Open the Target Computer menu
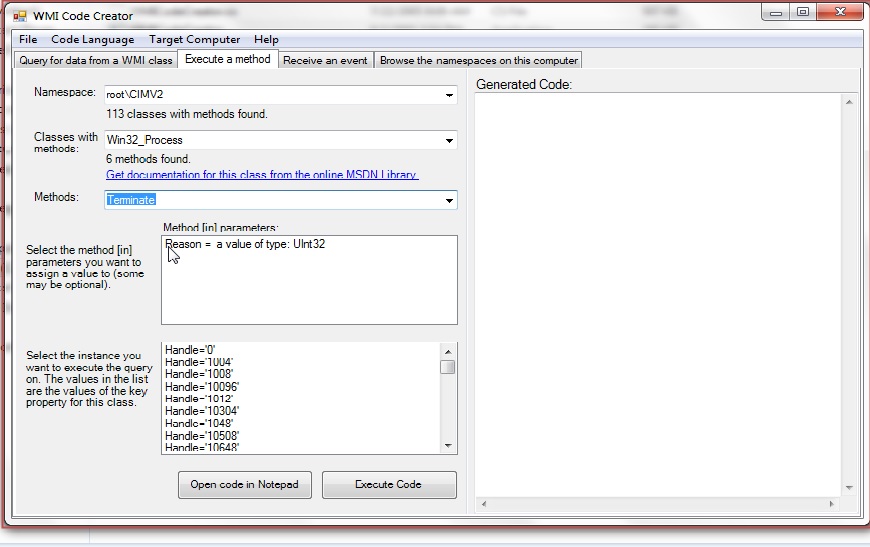This screenshot has height=547, width=870. click(194, 39)
